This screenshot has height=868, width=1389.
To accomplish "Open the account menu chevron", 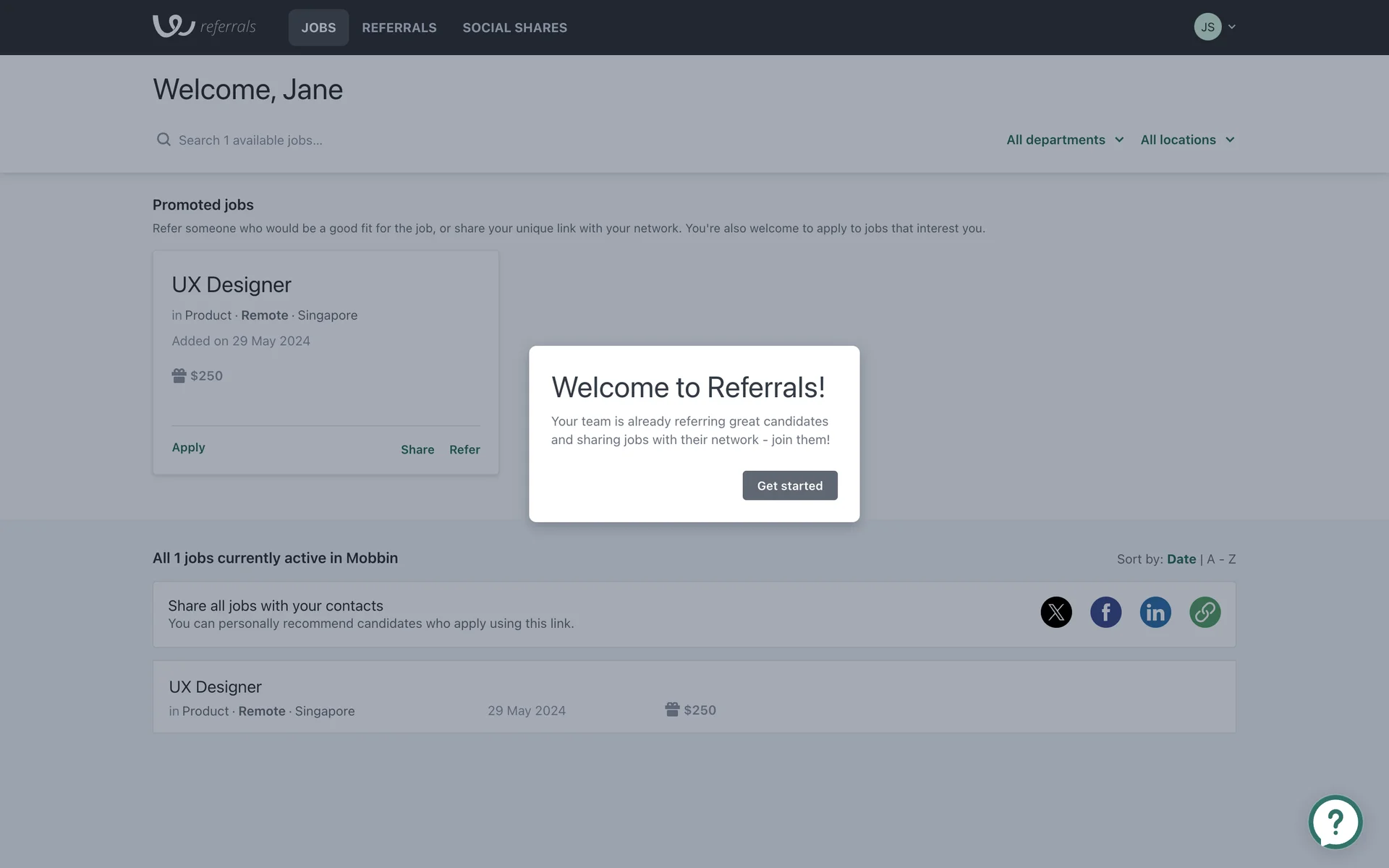I will 1232,27.
